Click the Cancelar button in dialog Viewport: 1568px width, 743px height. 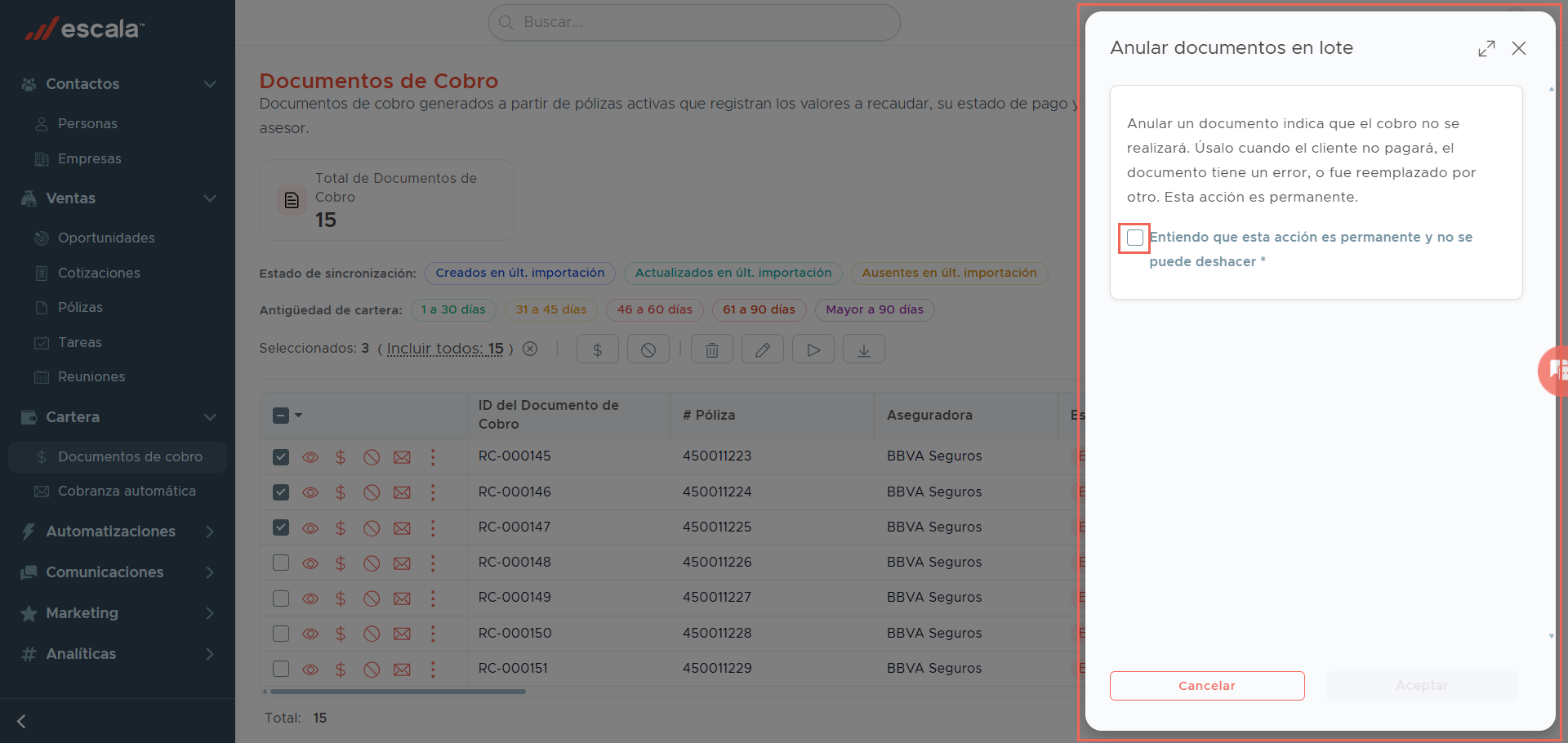1207,686
